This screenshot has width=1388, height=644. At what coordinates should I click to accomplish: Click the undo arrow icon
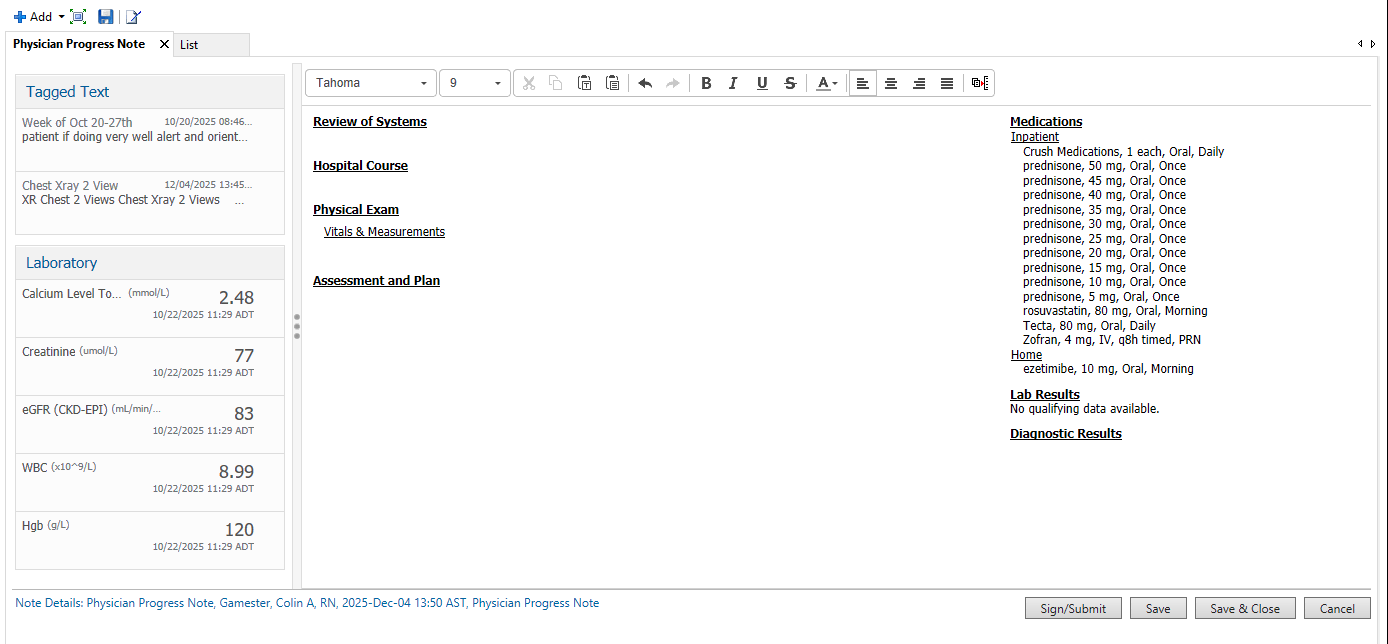[645, 83]
